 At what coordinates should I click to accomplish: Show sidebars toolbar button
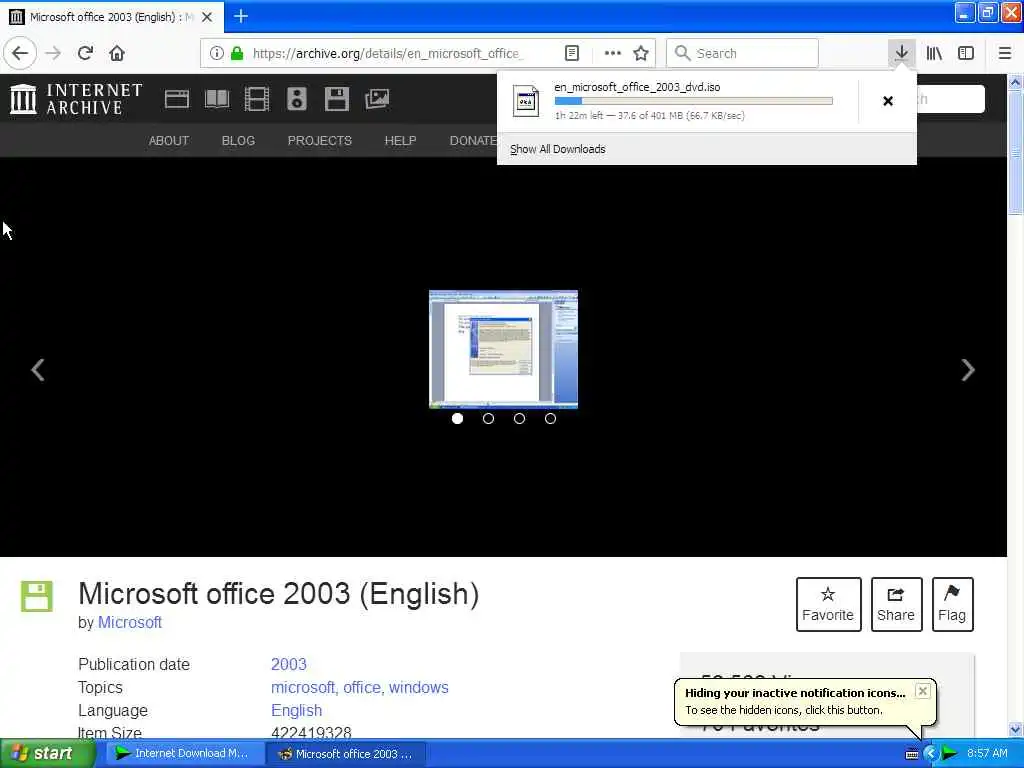click(965, 53)
